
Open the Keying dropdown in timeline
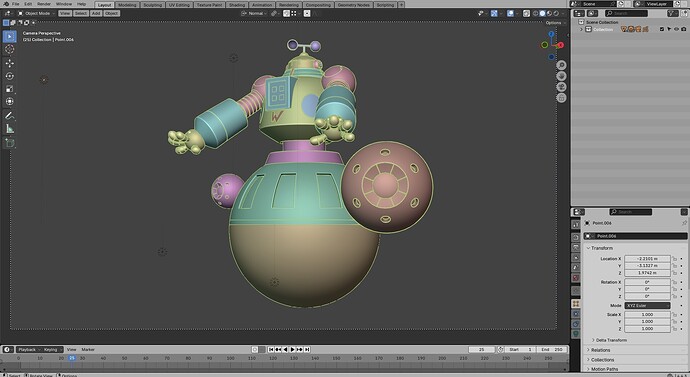pos(52,349)
